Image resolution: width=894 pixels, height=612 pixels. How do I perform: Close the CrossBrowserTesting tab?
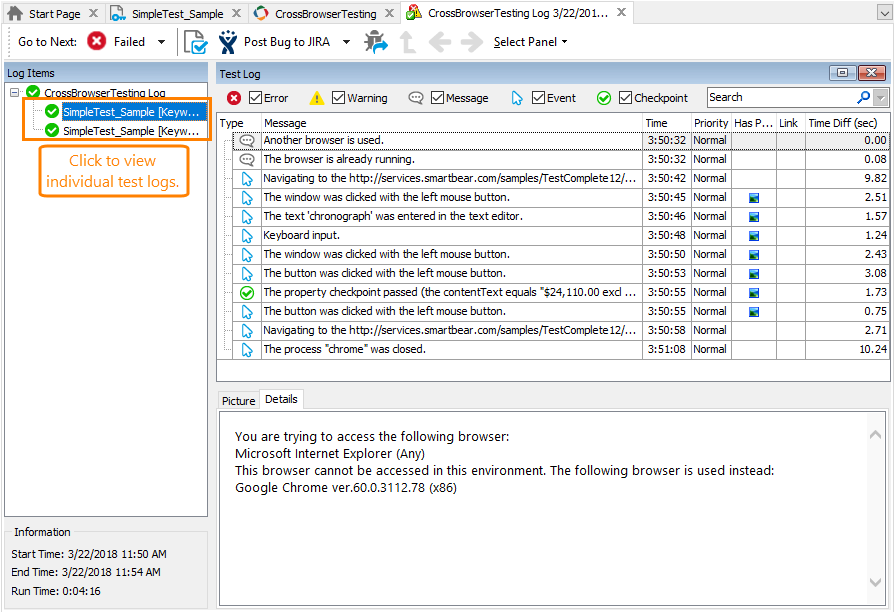coord(389,13)
